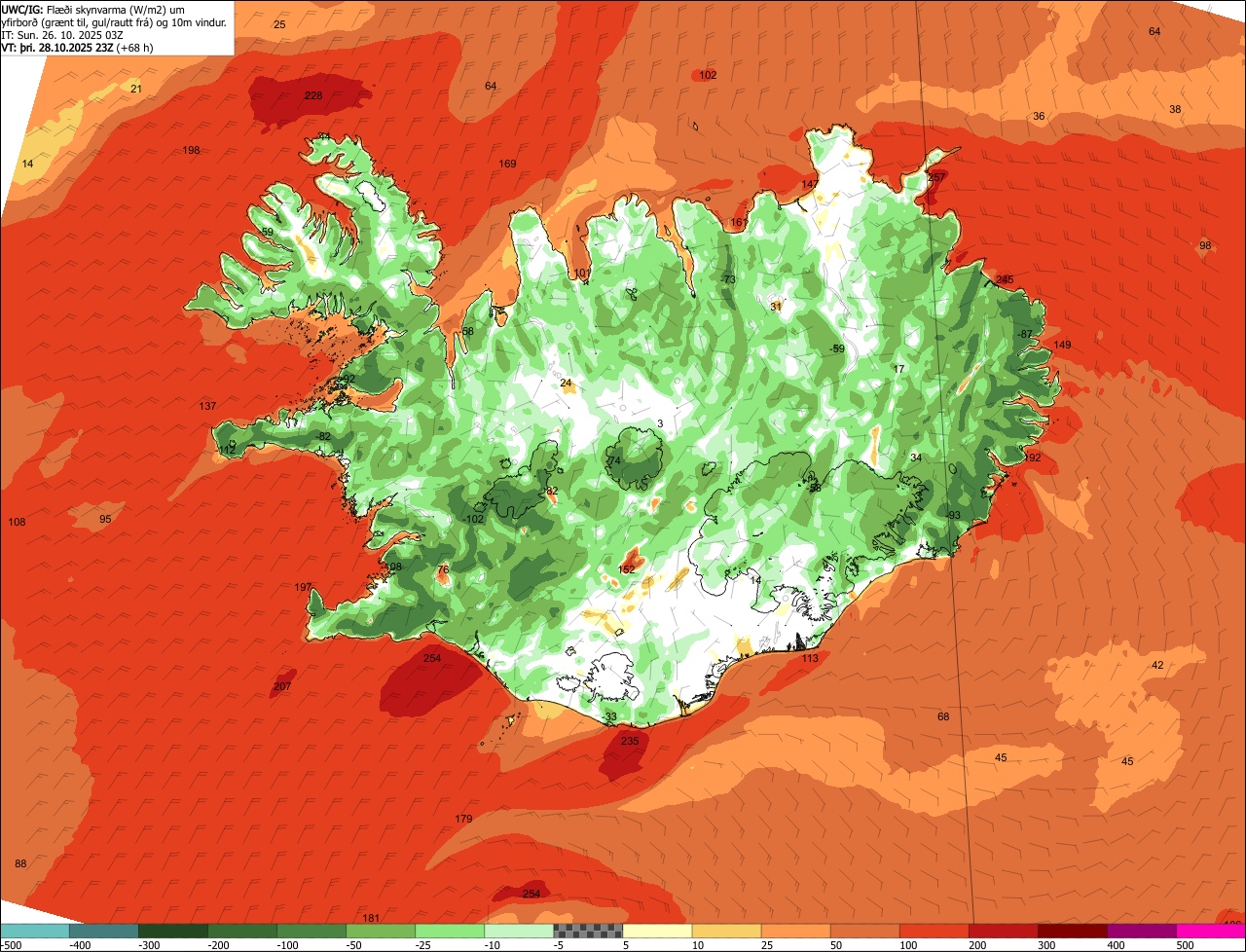Click the 'VT: þri. 28.10.2025 23Z' line
The image size is (1246, 952).
coord(77,47)
